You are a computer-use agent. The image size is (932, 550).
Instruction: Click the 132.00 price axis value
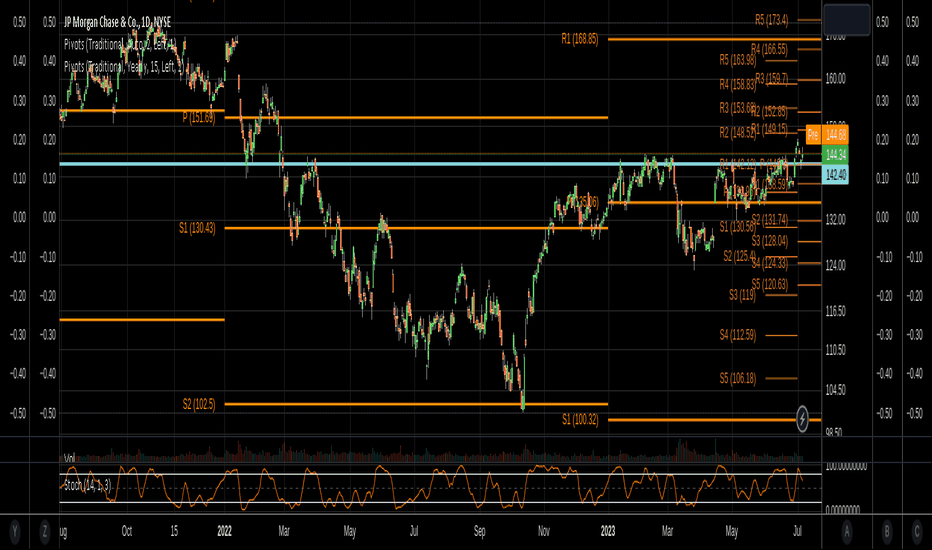(x=835, y=220)
